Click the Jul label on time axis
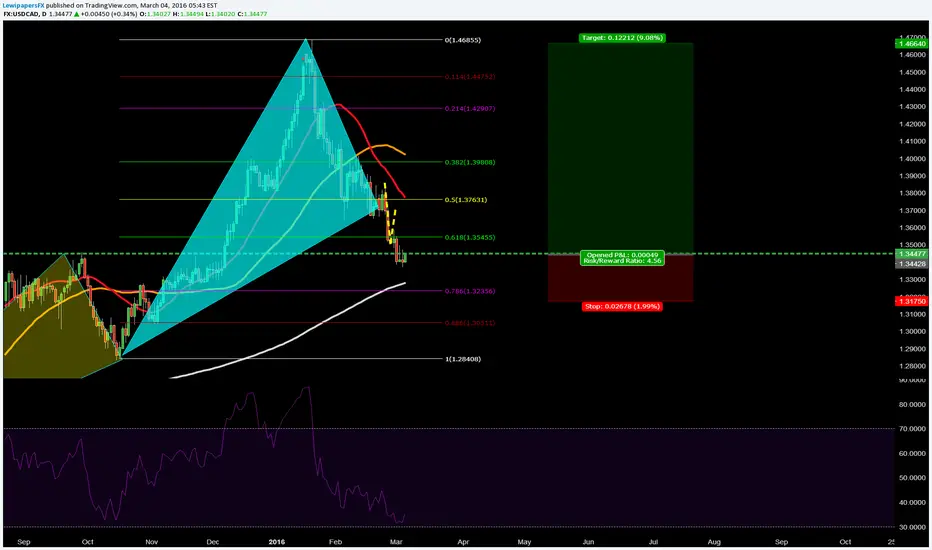 pos(653,542)
